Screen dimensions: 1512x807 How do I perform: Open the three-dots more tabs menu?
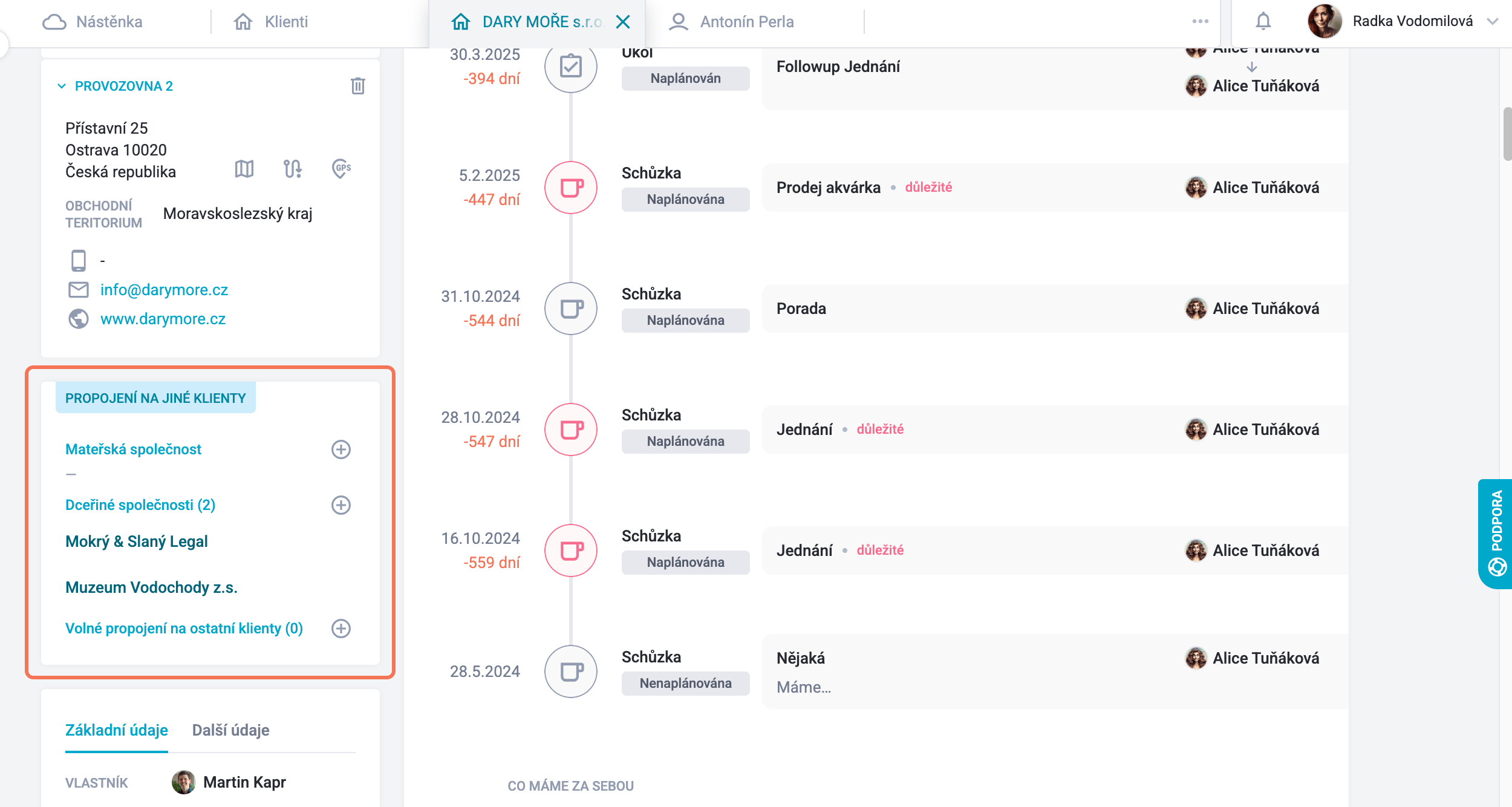pyautogui.click(x=1201, y=22)
